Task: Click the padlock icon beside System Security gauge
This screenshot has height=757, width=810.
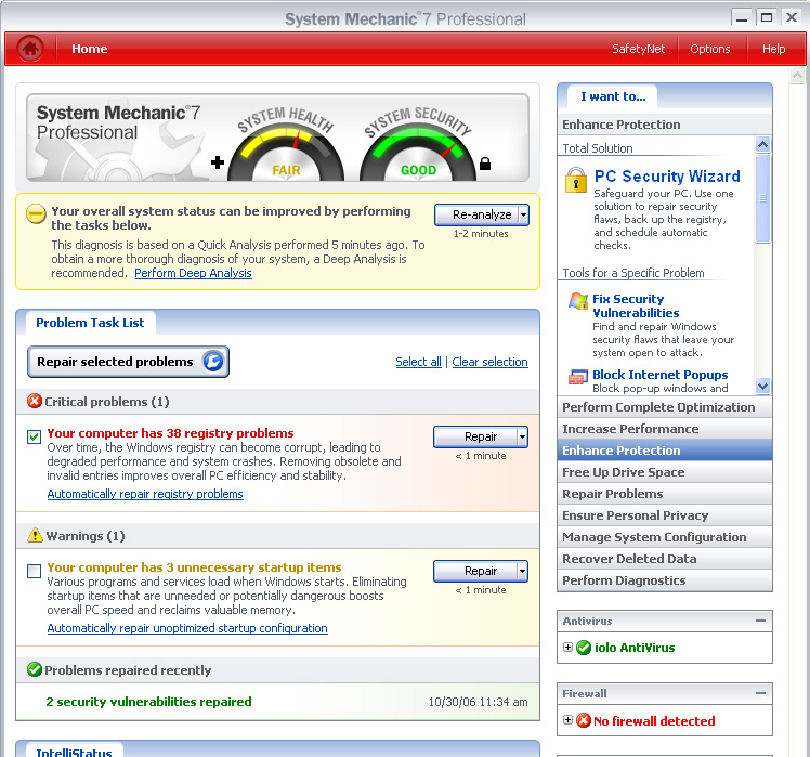Action: tap(485, 163)
